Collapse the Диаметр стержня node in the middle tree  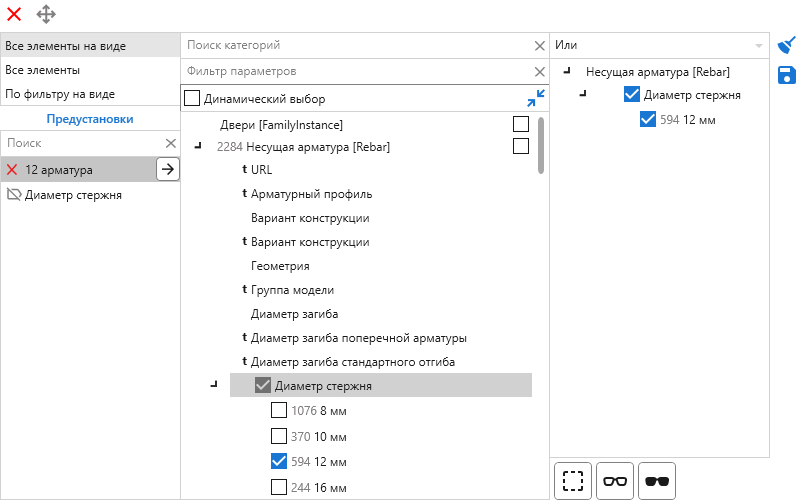click(214, 385)
